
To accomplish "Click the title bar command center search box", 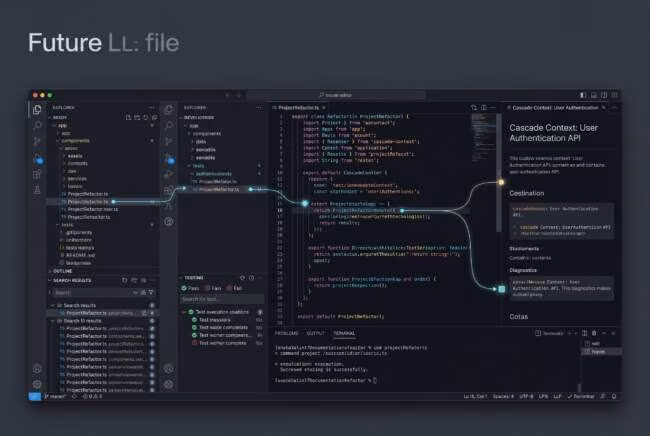I will coord(336,95).
